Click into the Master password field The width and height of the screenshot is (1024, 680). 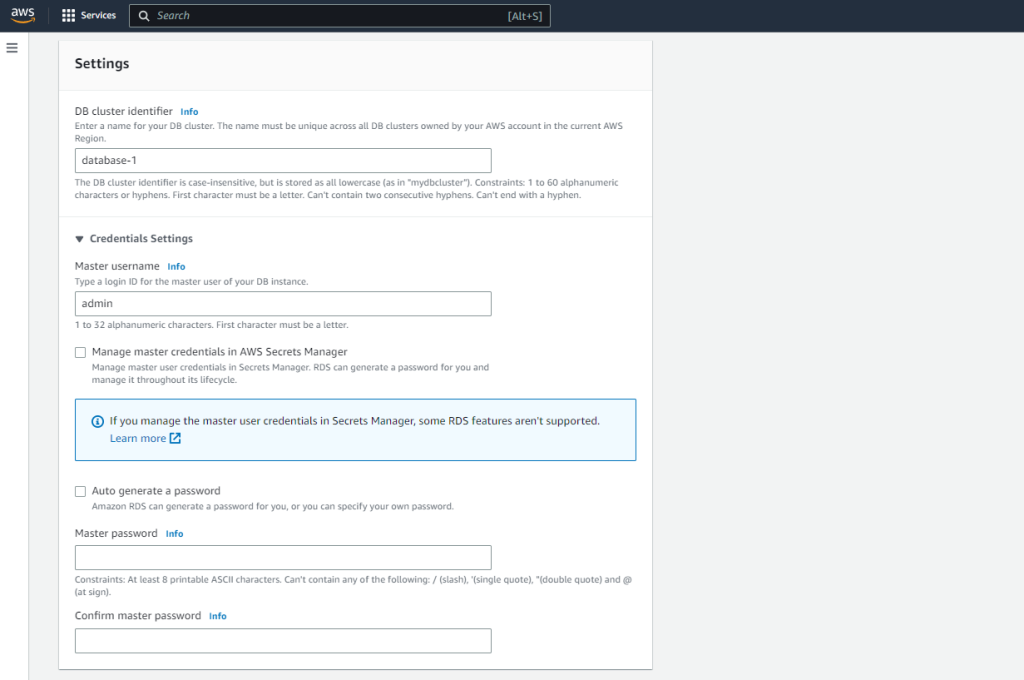pyautogui.click(x=283, y=558)
